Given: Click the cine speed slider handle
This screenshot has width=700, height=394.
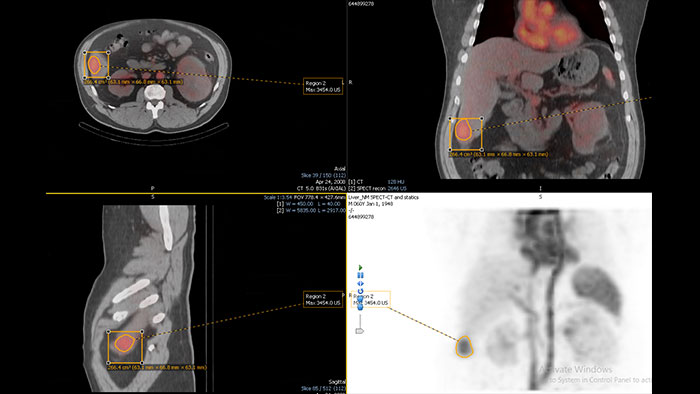Looking at the screenshot, I should (360, 331).
